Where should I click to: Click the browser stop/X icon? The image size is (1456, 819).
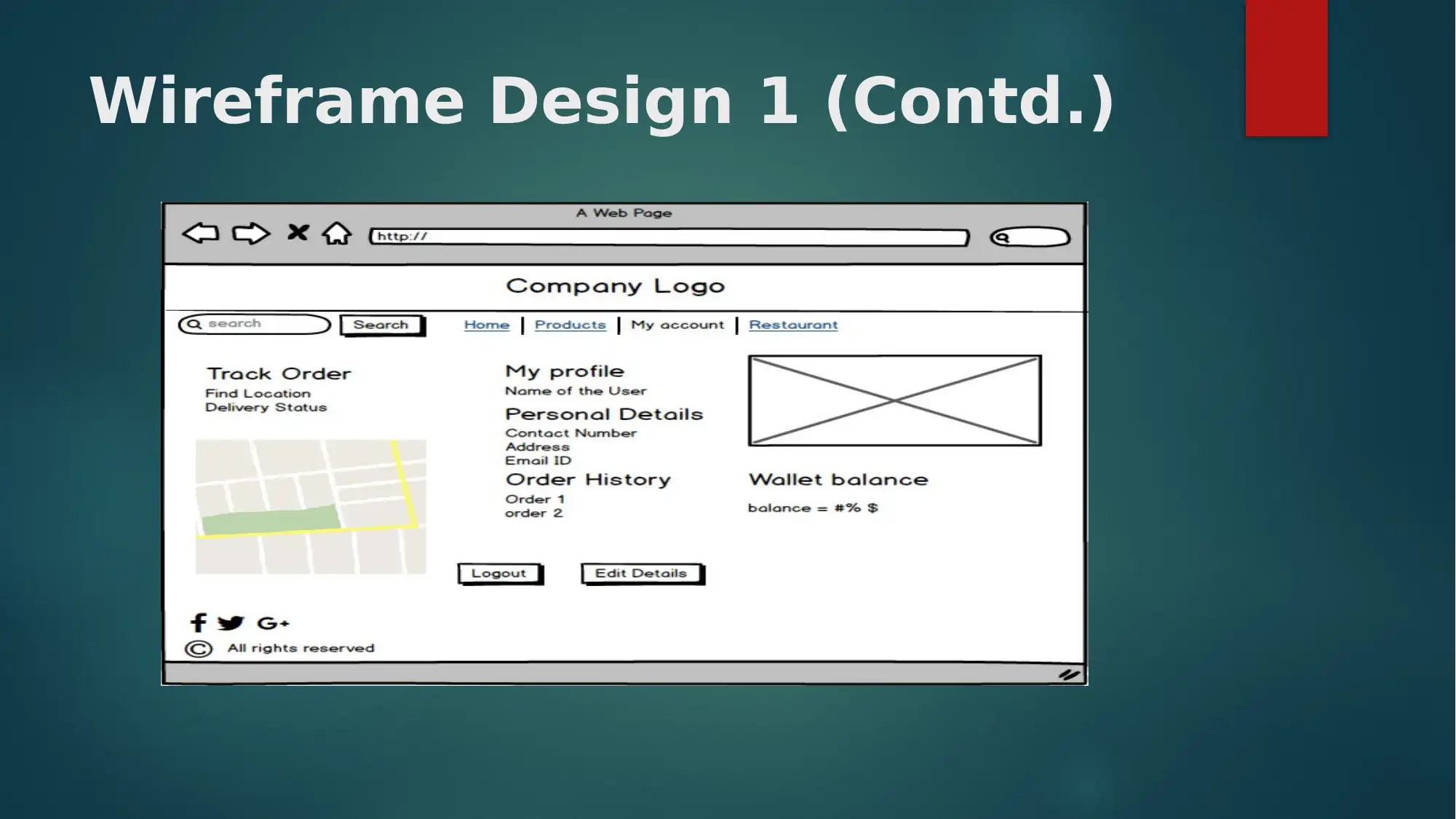click(x=298, y=234)
